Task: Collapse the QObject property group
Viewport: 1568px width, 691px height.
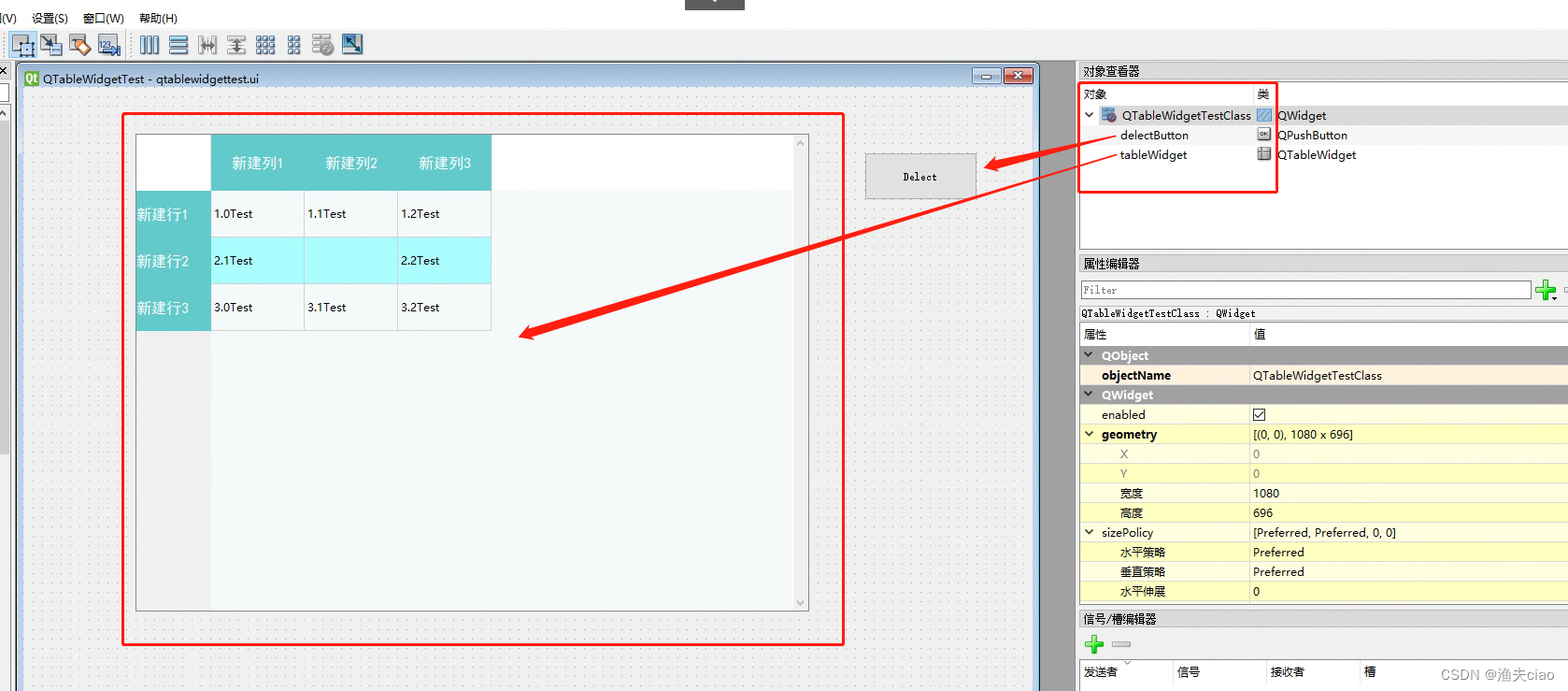Action: point(1089,355)
